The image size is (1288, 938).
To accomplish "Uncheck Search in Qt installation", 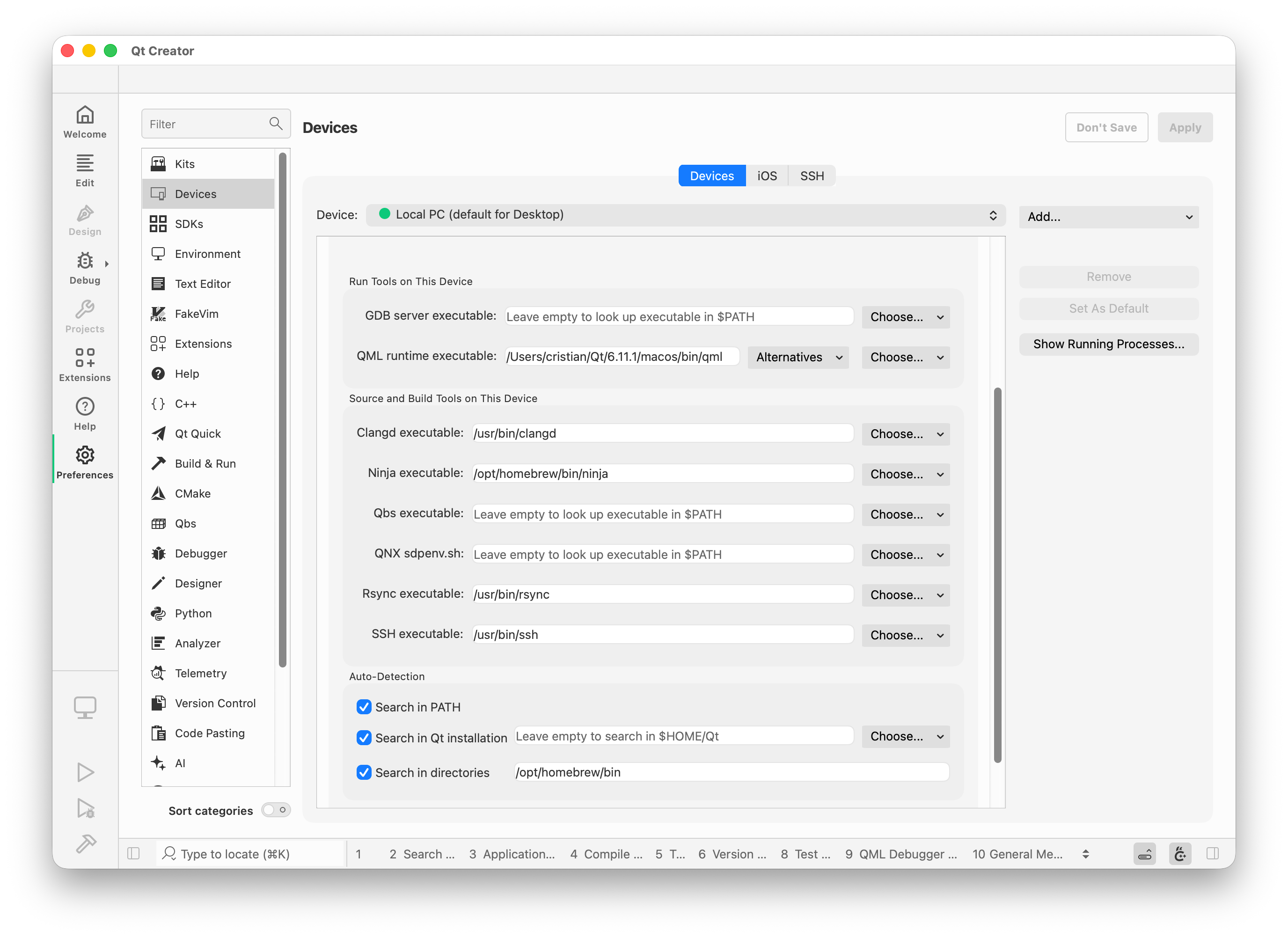I will coord(364,738).
